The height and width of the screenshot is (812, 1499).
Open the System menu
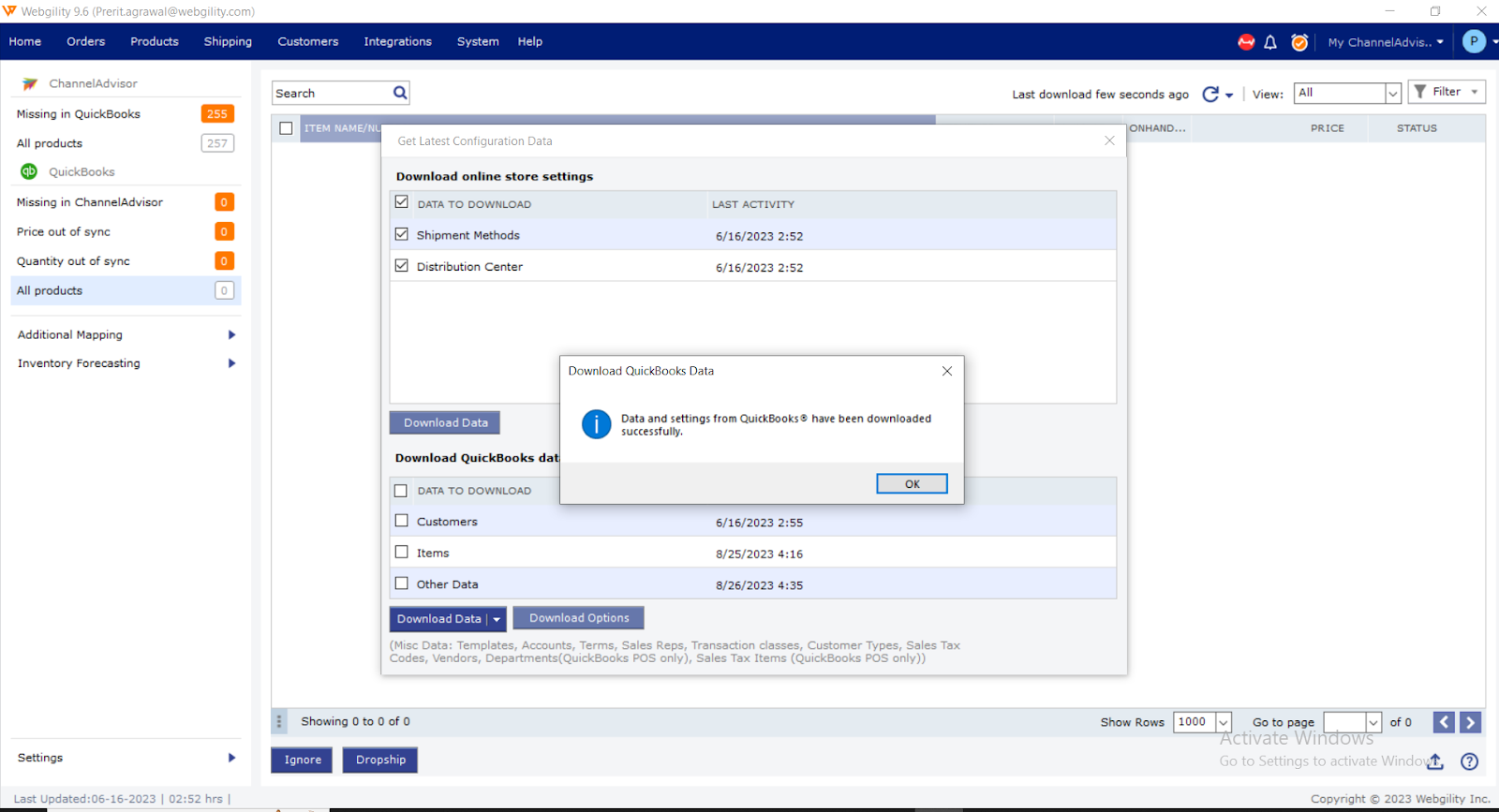[x=478, y=41]
